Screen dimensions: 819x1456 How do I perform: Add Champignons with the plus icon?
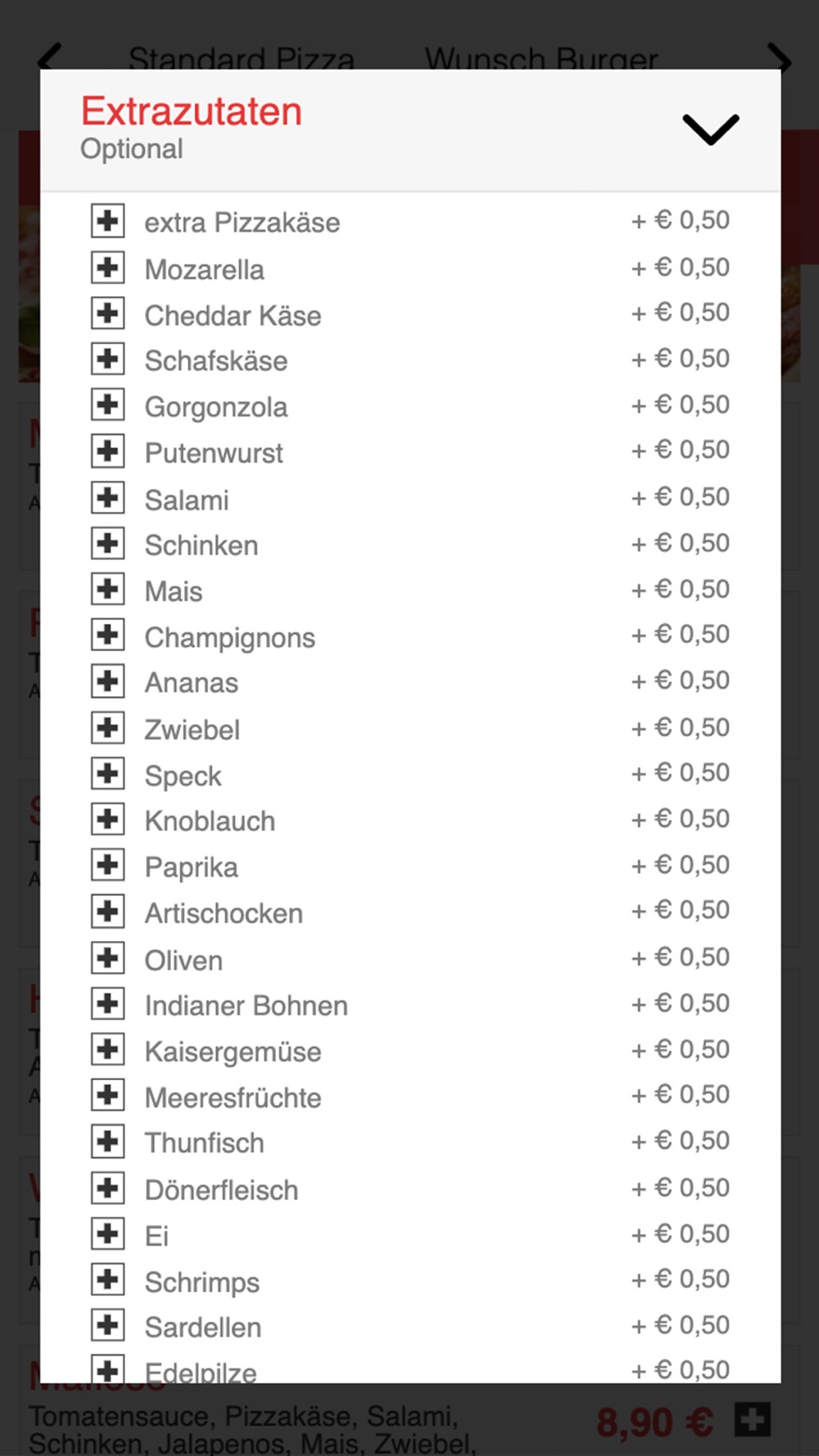point(107,635)
